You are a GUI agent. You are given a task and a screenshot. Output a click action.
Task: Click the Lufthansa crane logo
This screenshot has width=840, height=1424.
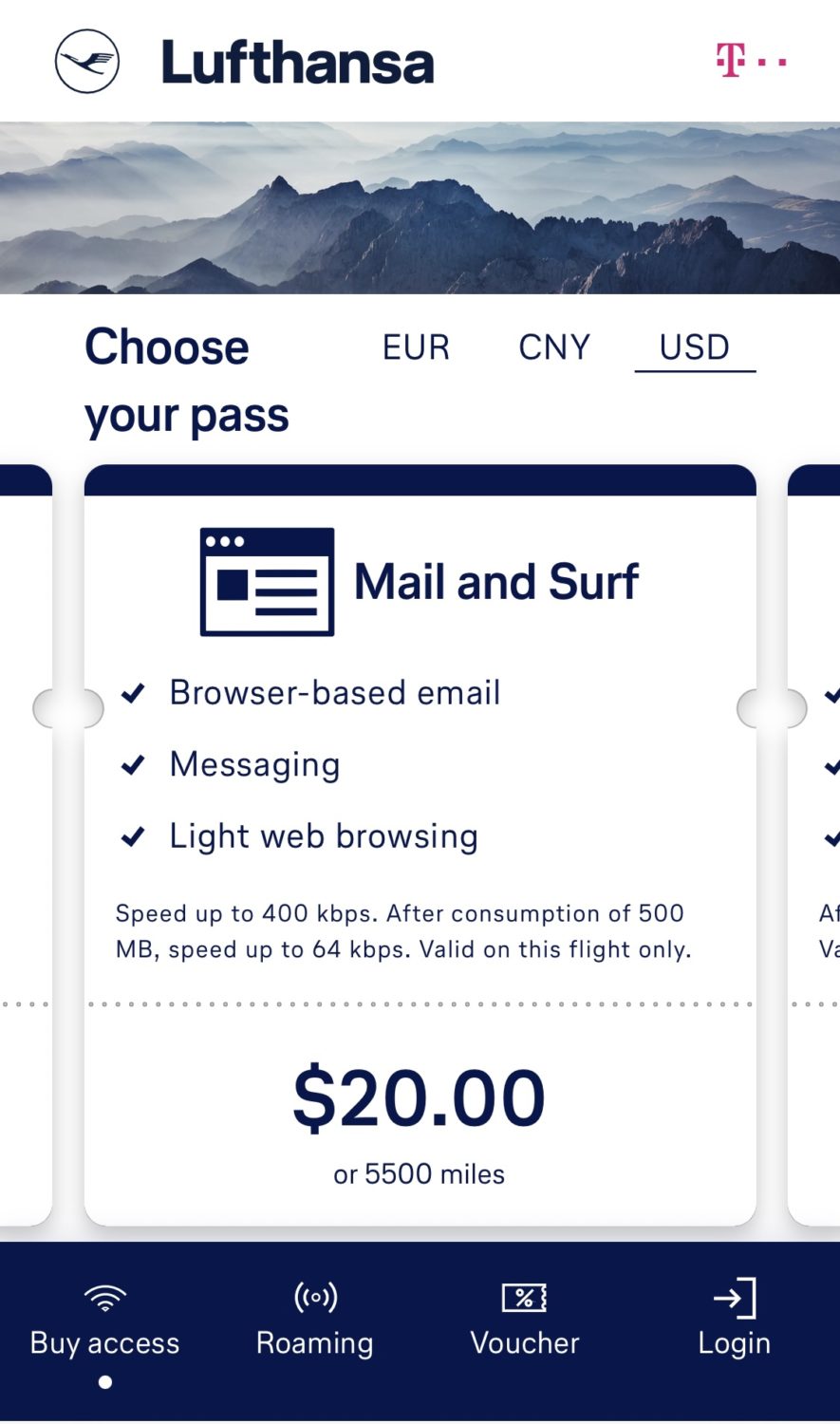coord(87,60)
